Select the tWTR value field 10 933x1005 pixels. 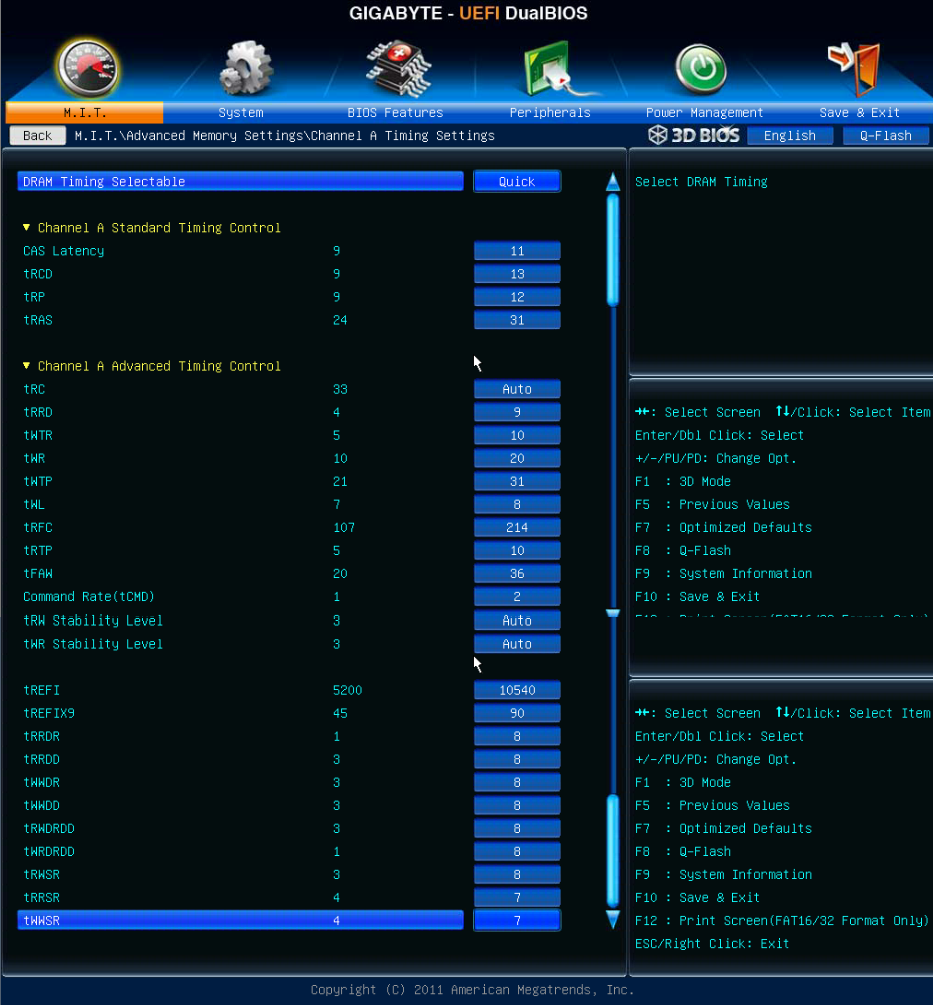pos(517,435)
